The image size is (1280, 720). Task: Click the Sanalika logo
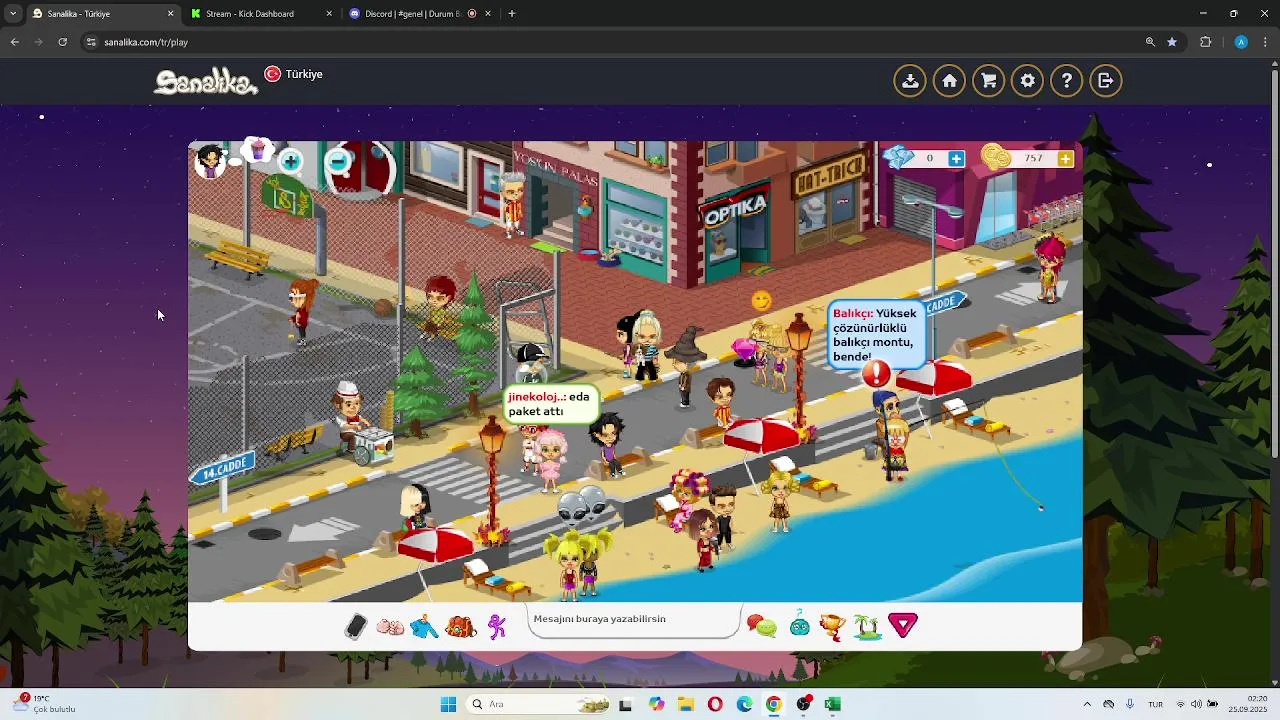[x=205, y=82]
